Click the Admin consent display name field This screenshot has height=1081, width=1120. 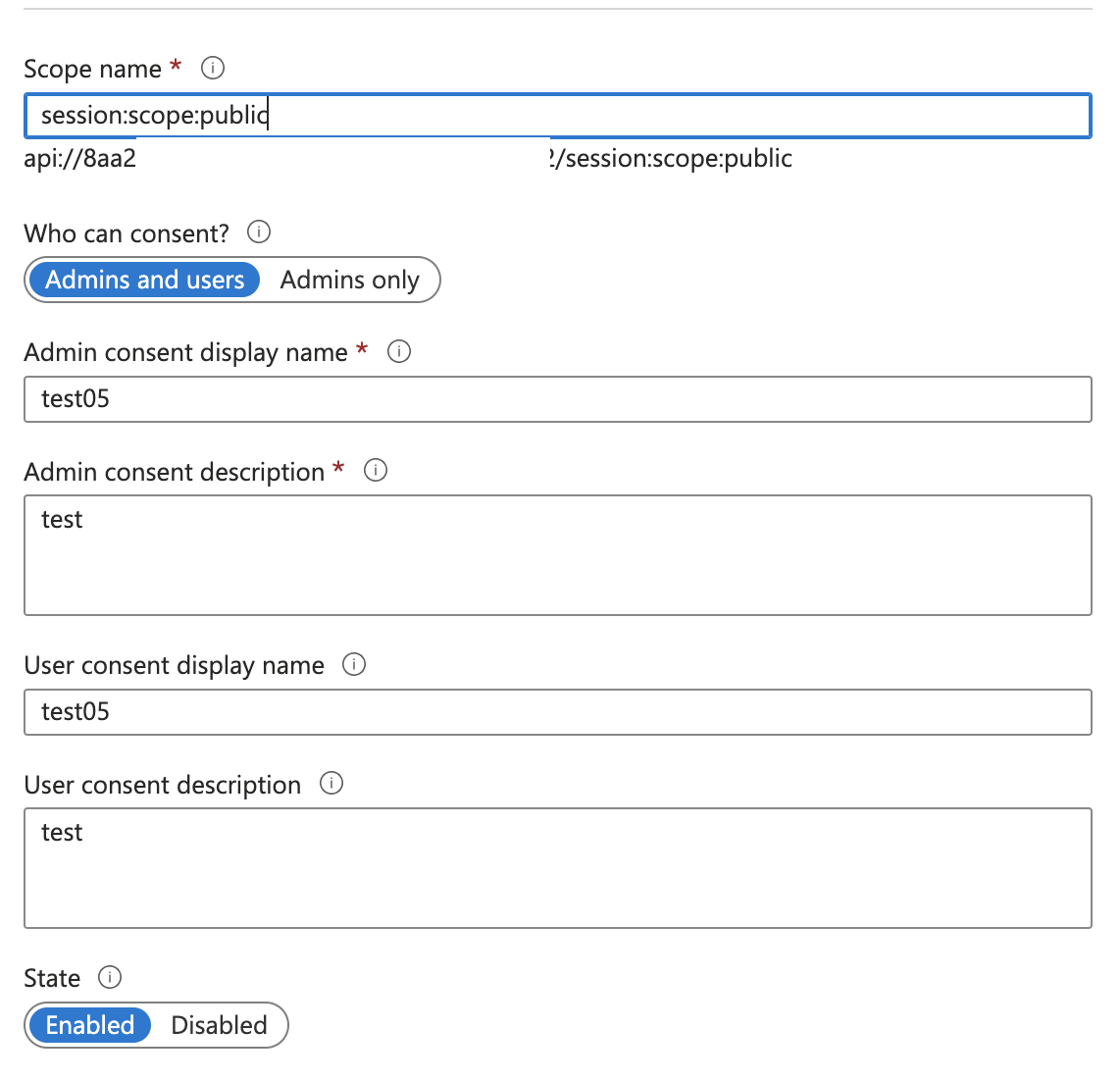click(557, 399)
